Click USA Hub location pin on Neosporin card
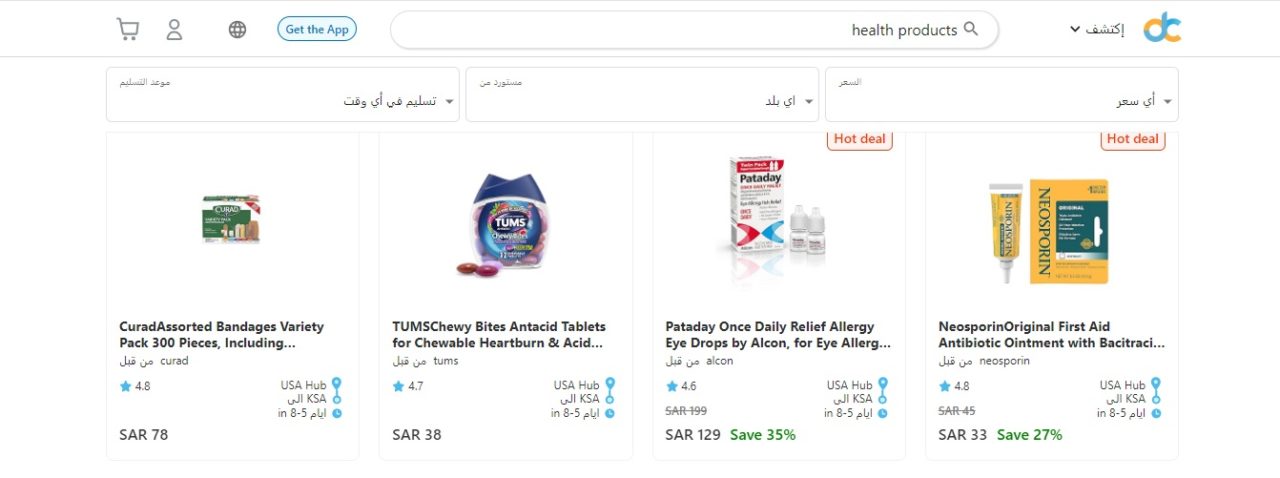 [x=1155, y=385]
